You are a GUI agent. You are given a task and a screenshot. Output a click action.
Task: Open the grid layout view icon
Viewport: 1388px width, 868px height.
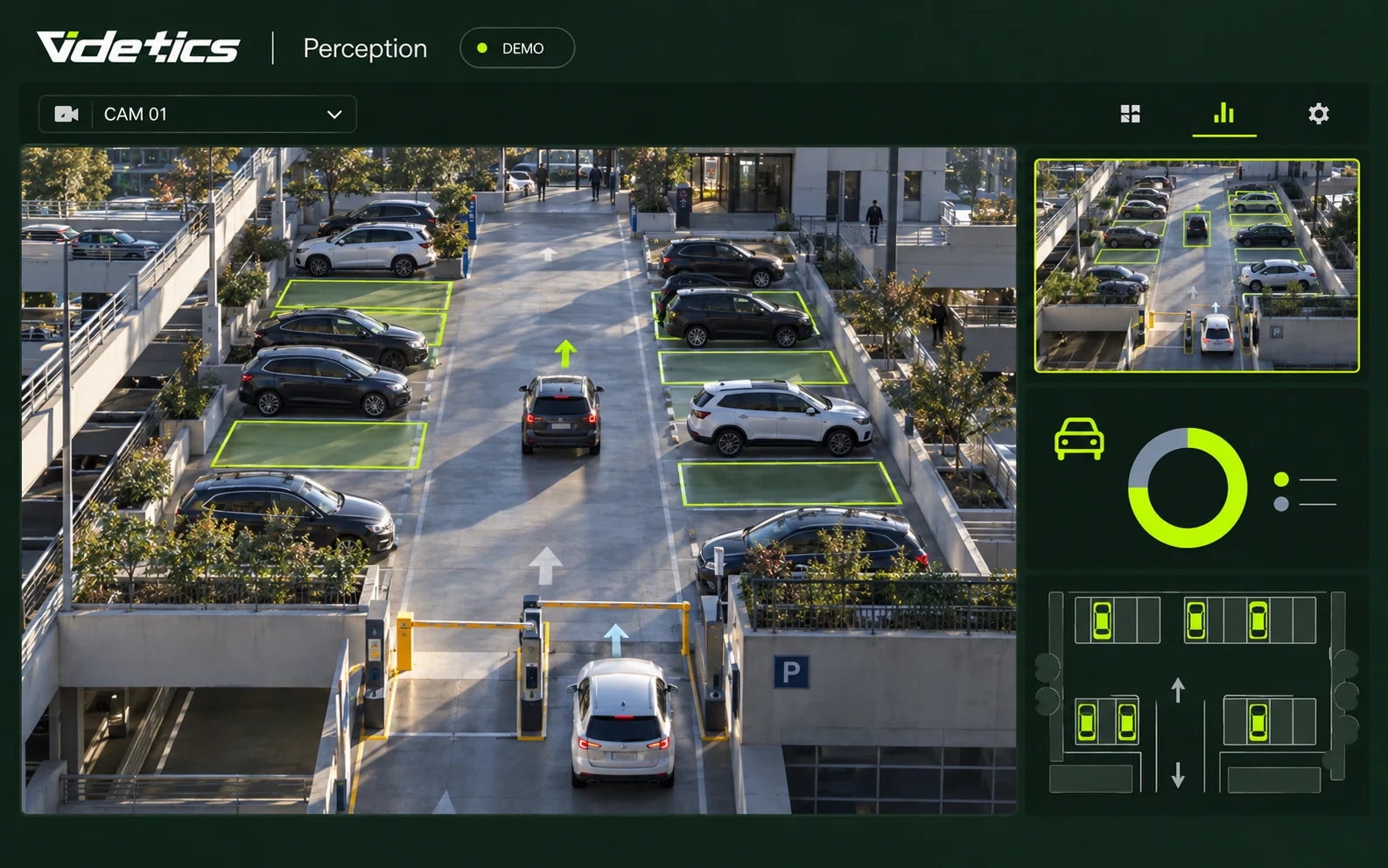[1130, 114]
